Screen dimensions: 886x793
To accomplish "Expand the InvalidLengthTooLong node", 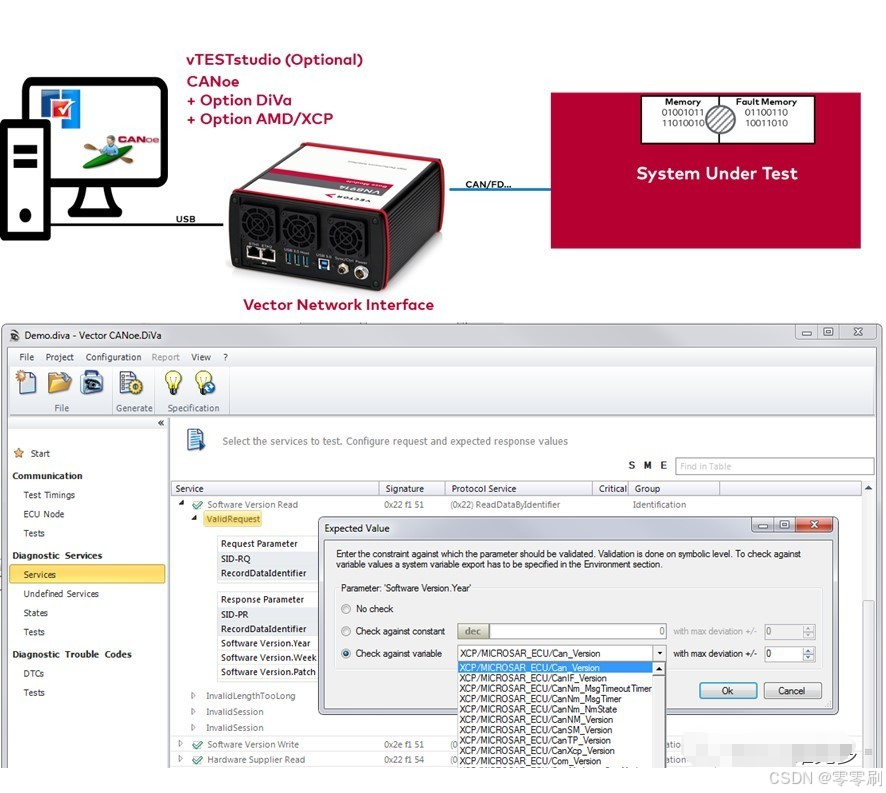I will (x=193, y=696).
